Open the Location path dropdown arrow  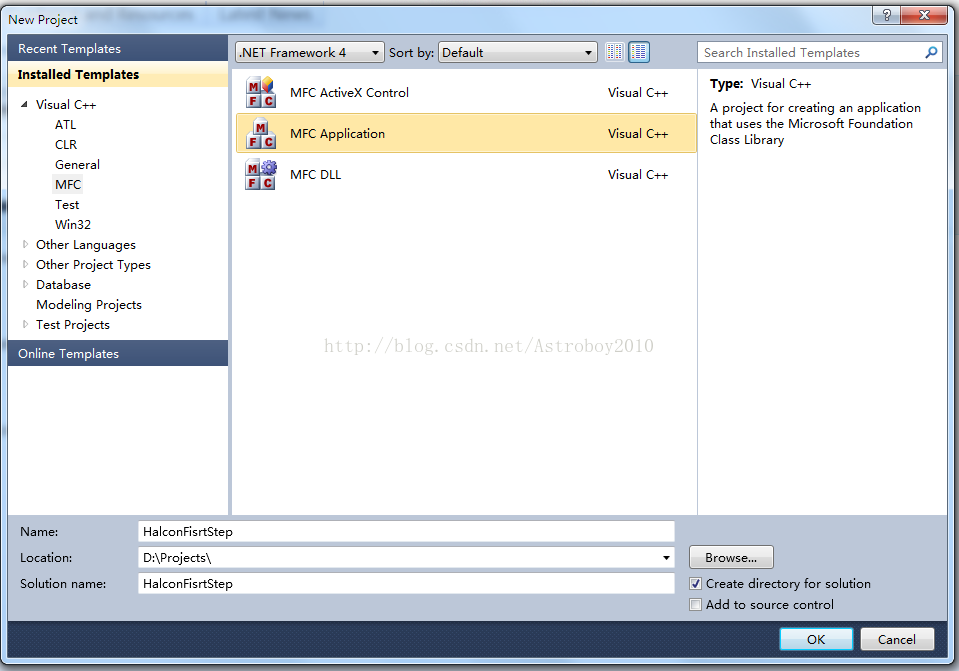(666, 558)
